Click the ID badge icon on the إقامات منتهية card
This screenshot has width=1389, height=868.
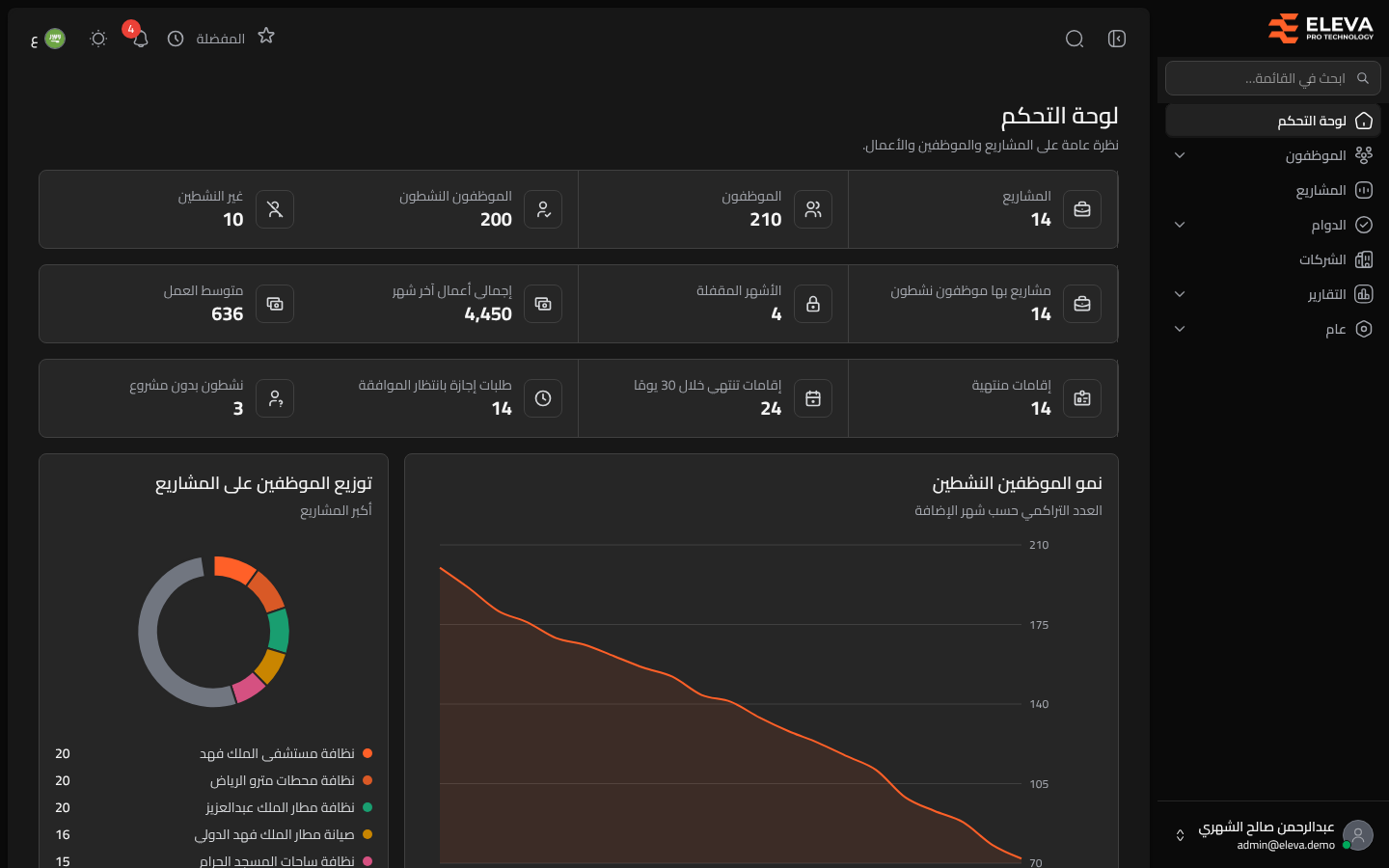(1082, 398)
